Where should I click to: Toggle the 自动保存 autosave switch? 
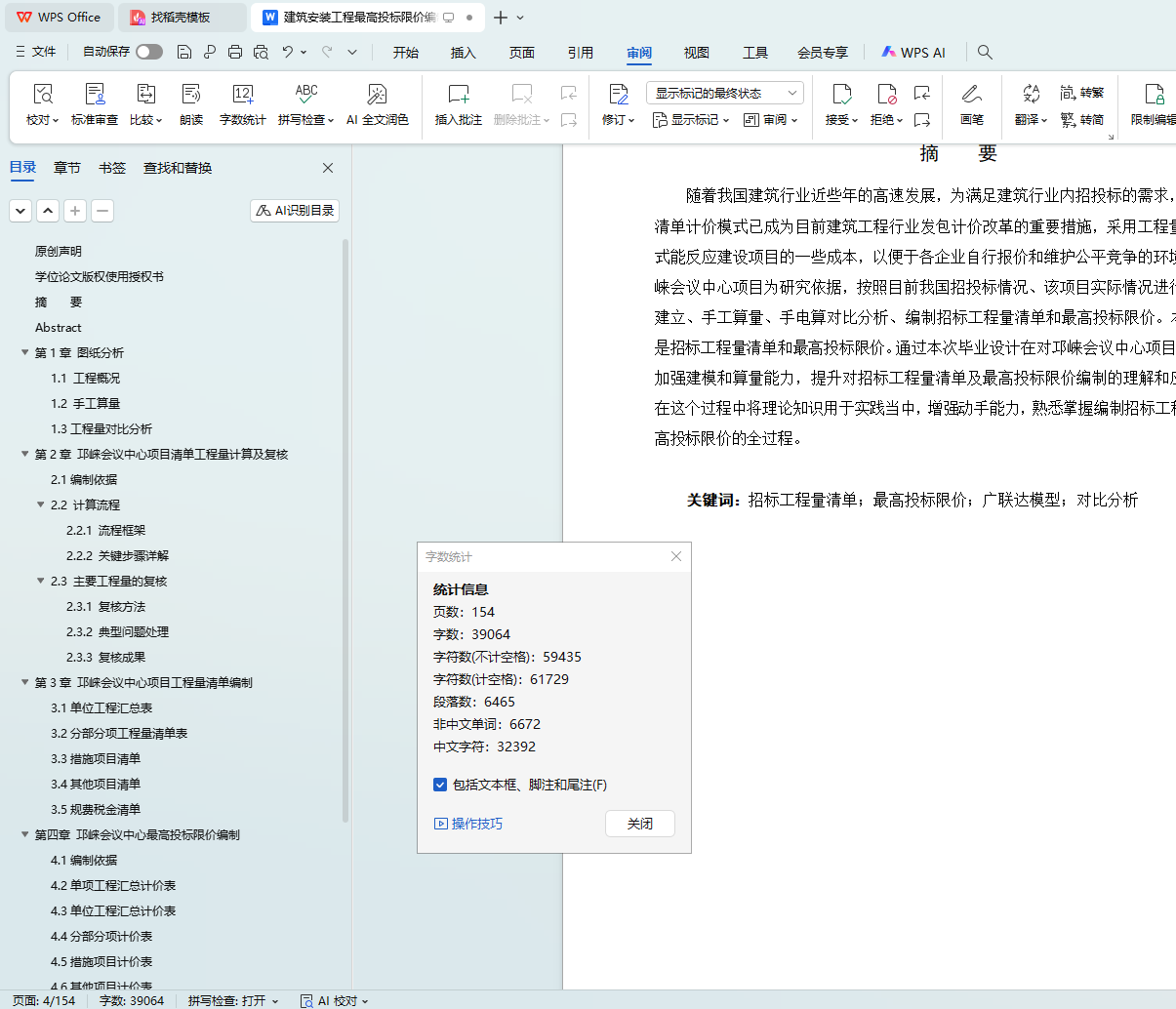[149, 52]
